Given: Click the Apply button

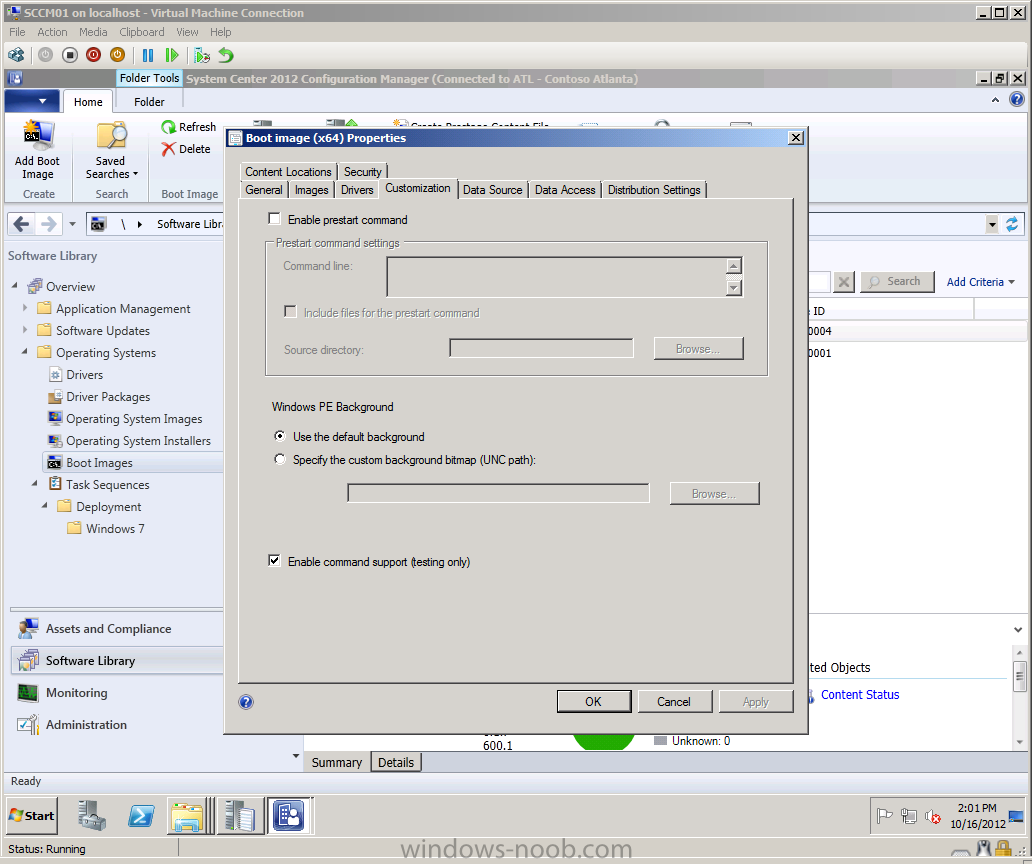Looking at the screenshot, I should tap(756, 701).
